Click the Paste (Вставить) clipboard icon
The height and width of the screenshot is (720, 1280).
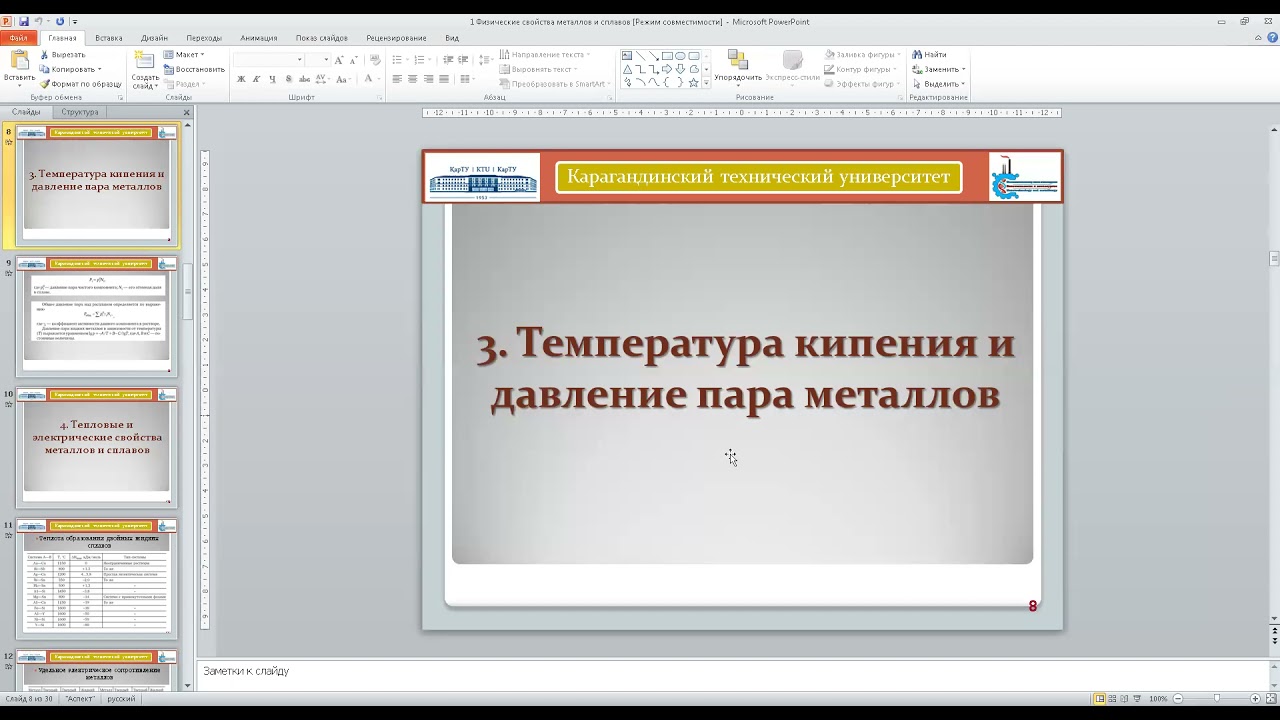18,62
